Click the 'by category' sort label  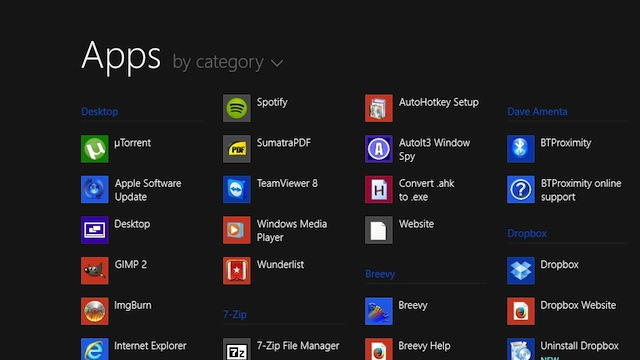218,62
